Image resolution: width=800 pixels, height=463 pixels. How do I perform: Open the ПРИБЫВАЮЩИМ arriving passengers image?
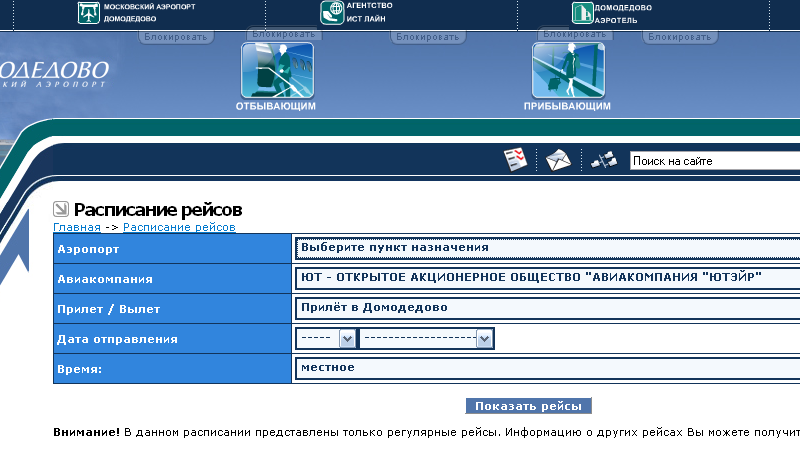point(567,70)
